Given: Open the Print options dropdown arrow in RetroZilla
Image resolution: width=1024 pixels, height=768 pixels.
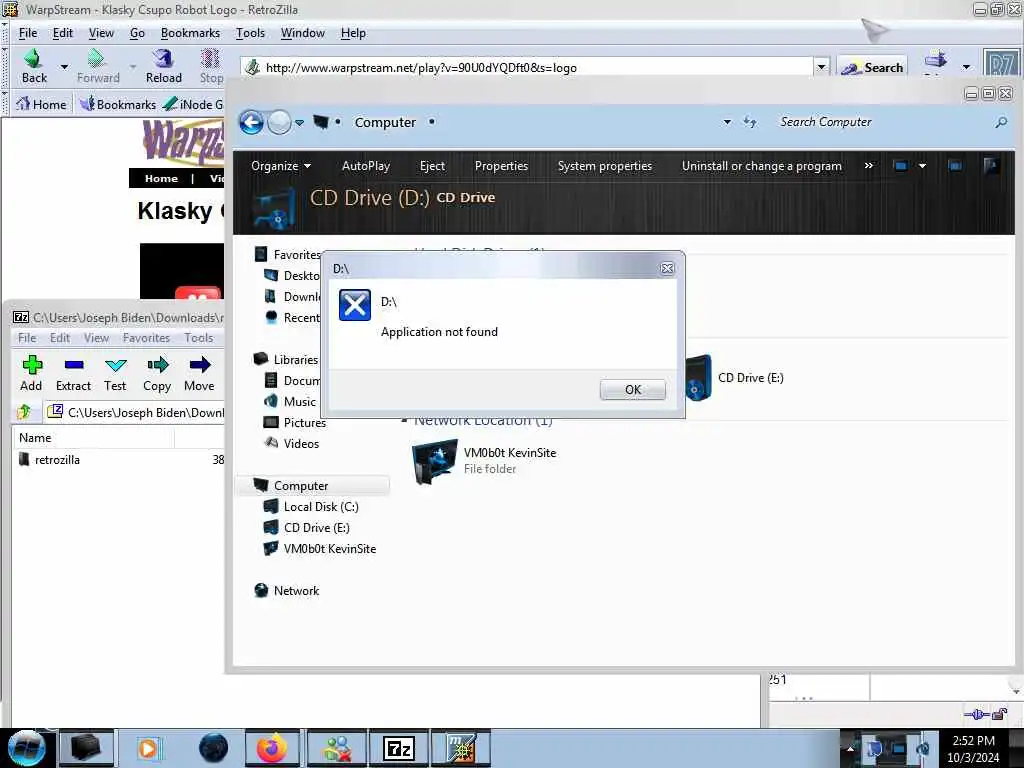Looking at the screenshot, I should [x=966, y=67].
